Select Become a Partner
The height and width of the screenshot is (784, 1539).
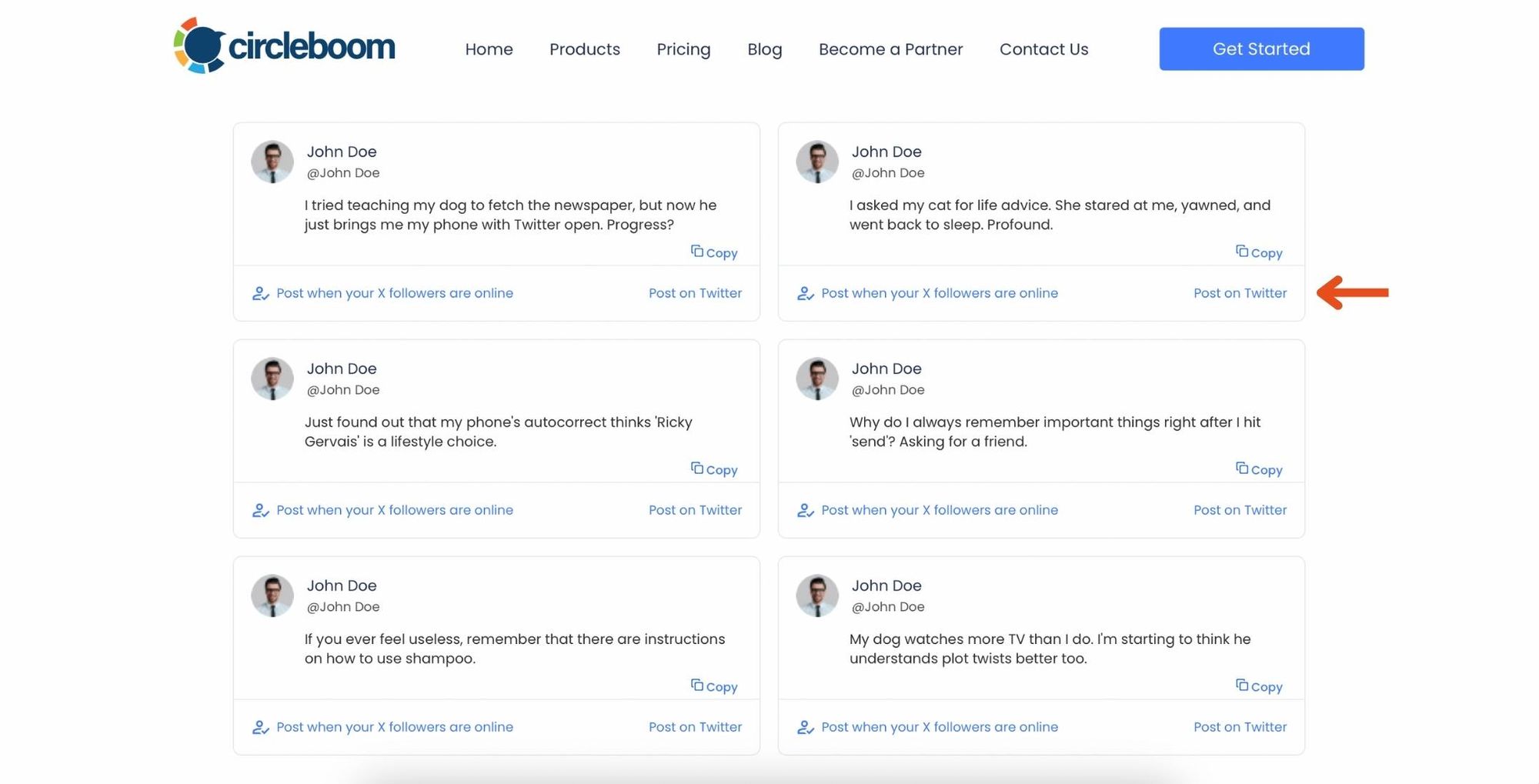click(890, 48)
